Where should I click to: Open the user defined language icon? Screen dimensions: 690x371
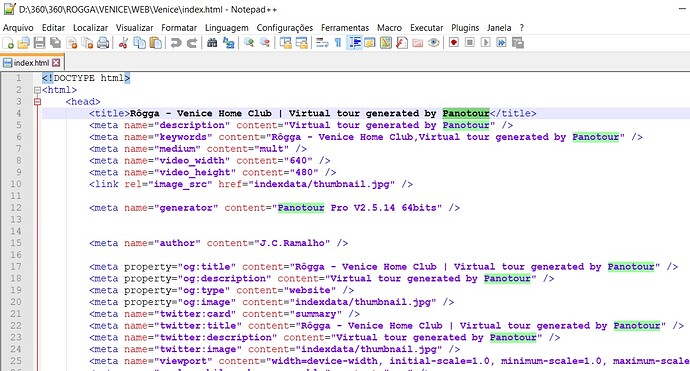click(x=370, y=43)
